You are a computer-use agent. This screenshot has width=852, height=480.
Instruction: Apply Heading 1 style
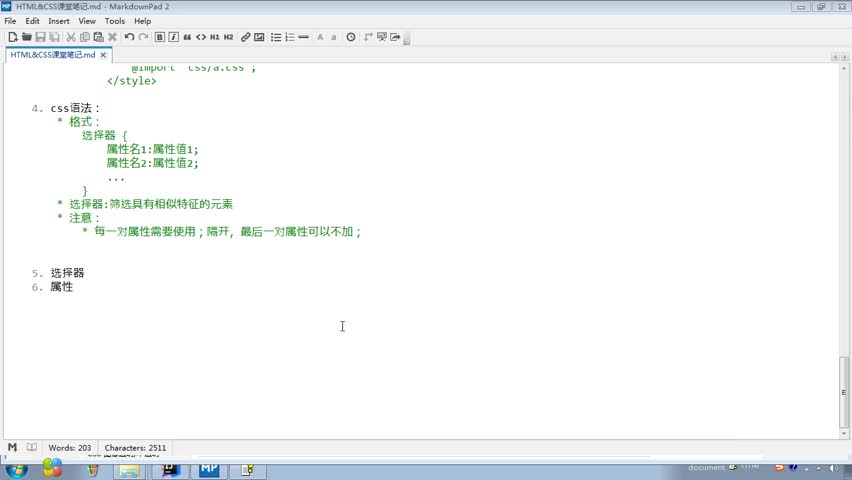click(215, 37)
